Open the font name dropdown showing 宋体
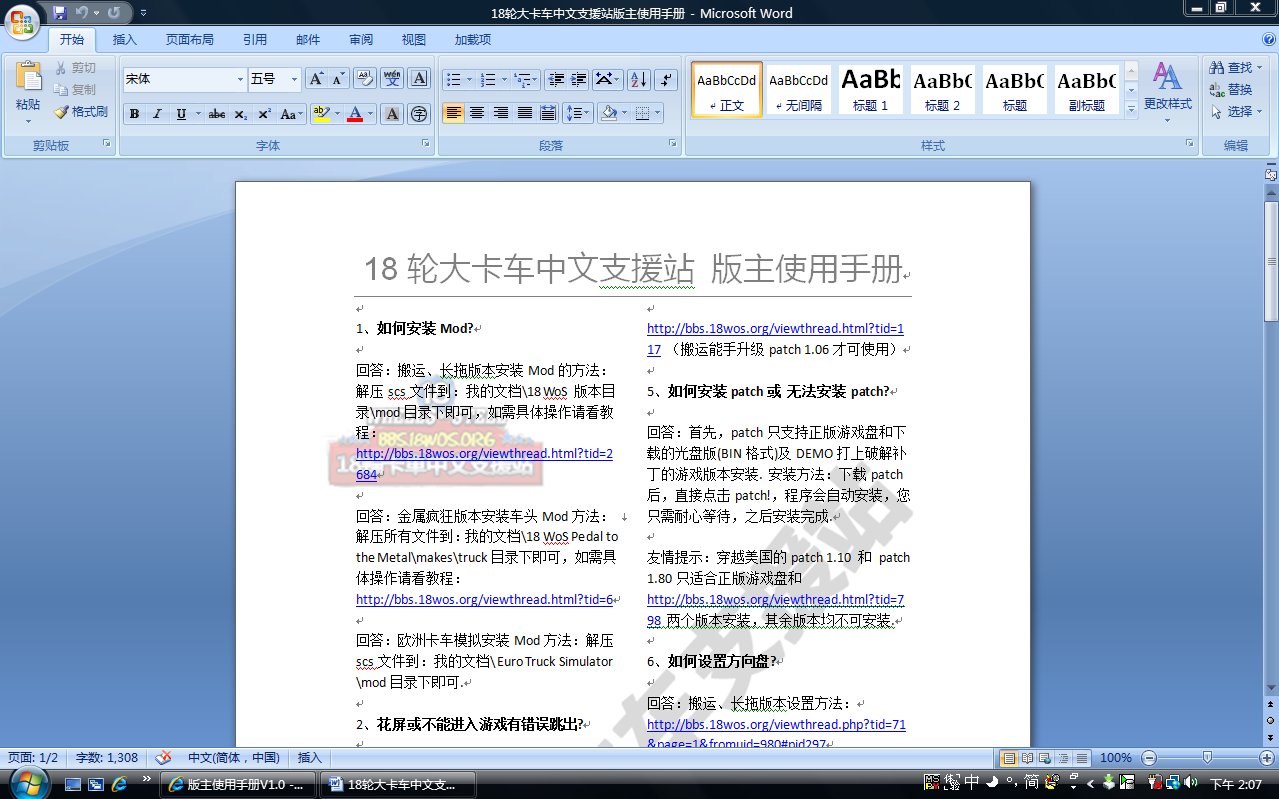The width and height of the screenshot is (1279, 799). 240,79
